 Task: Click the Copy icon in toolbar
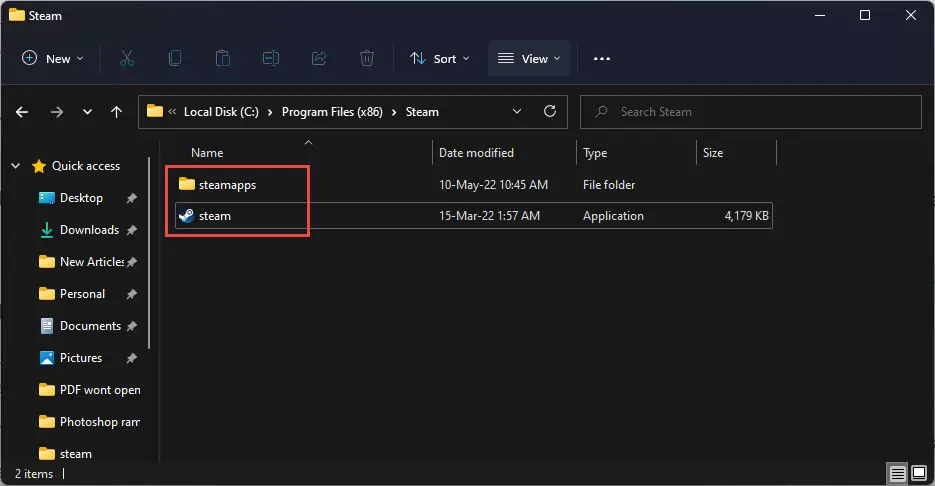coord(175,58)
